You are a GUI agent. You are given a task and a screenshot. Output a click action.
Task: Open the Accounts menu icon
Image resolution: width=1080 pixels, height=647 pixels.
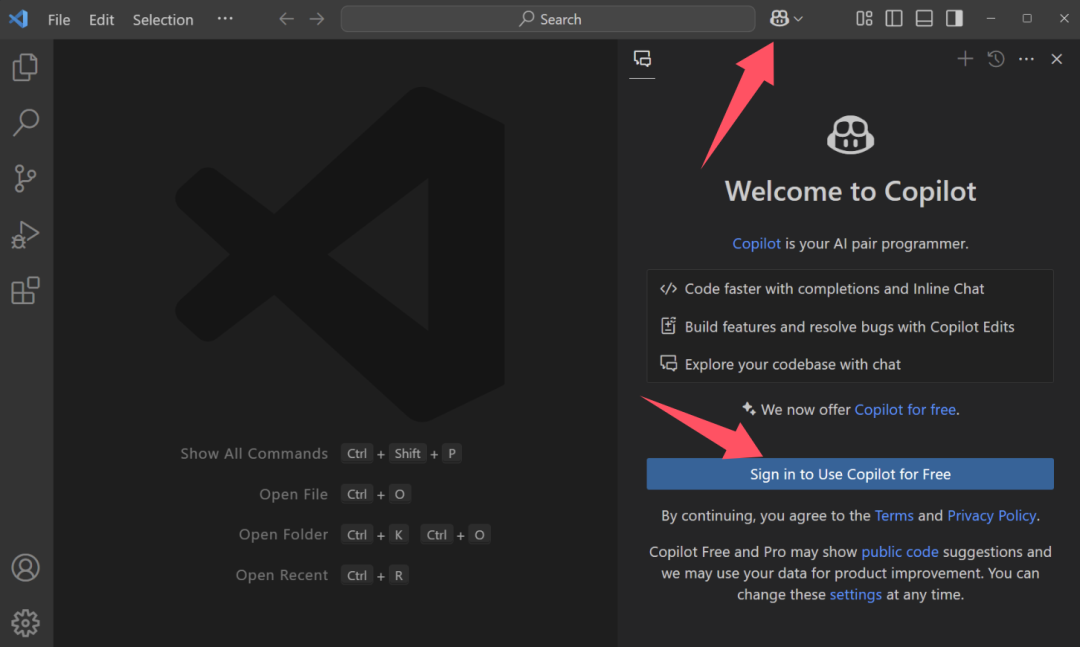pos(25,568)
